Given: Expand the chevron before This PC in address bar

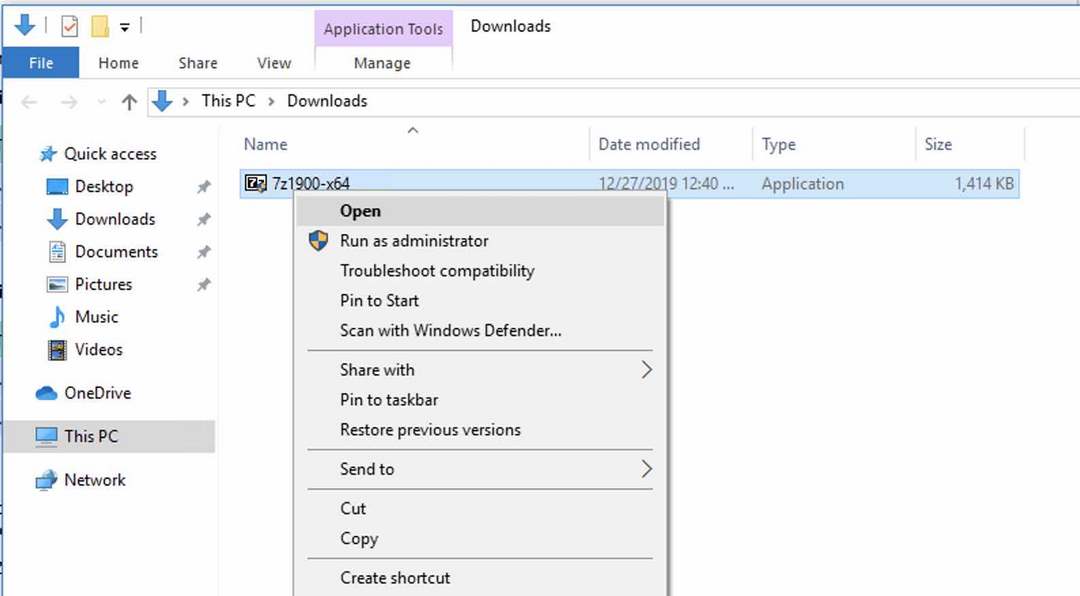Looking at the screenshot, I should coord(185,101).
